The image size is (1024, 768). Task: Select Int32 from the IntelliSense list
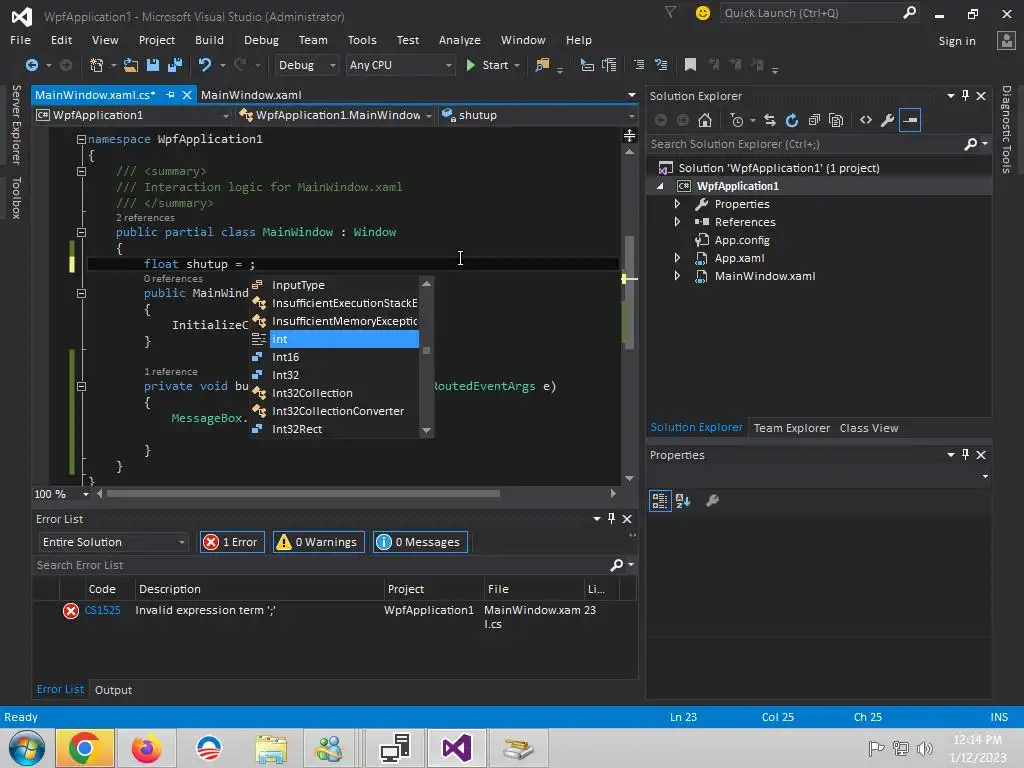coord(335,375)
